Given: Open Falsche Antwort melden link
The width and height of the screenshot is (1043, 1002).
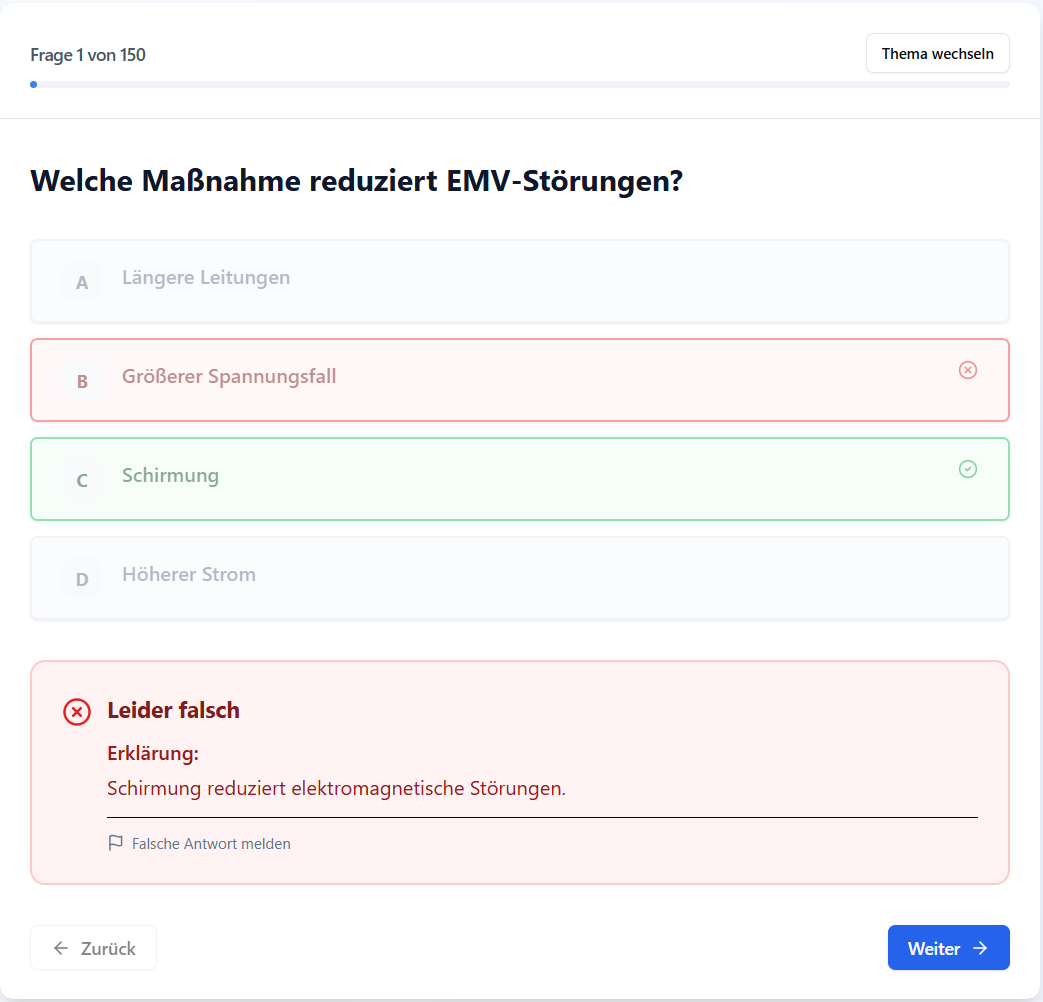Looking at the screenshot, I should (x=199, y=843).
